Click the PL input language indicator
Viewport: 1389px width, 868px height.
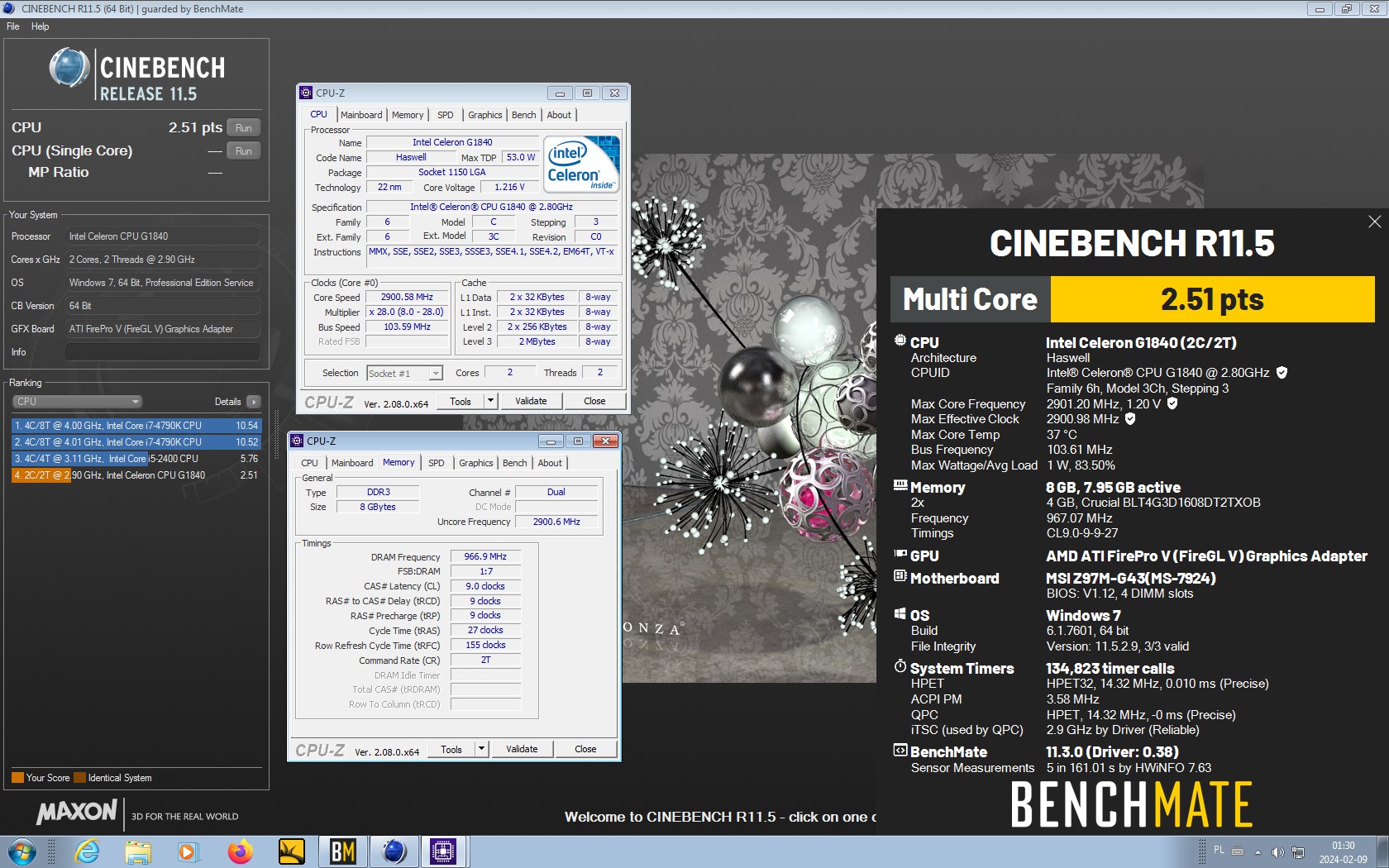pyautogui.click(x=1219, y=850)
